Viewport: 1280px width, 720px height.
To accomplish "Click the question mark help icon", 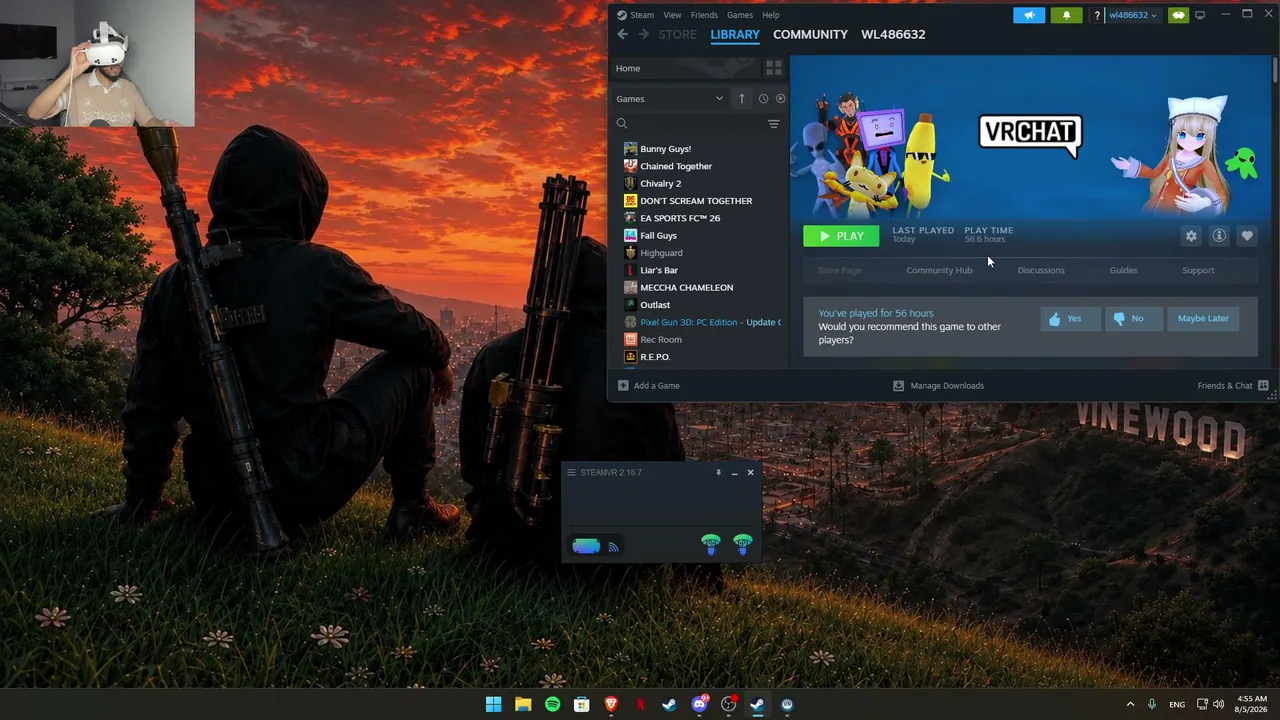I will click(x=1097, y=15).
